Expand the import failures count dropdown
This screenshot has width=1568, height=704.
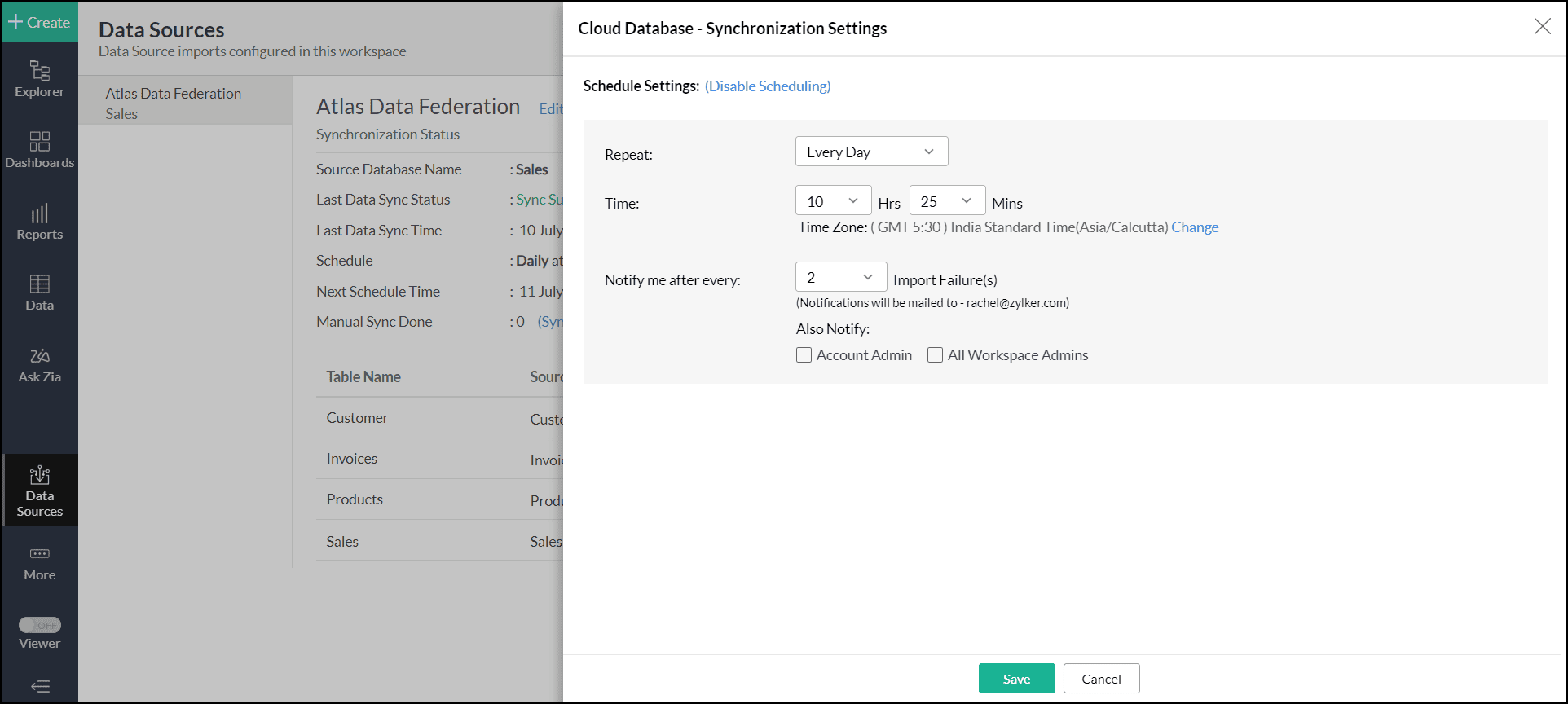(x=840, y=278)
